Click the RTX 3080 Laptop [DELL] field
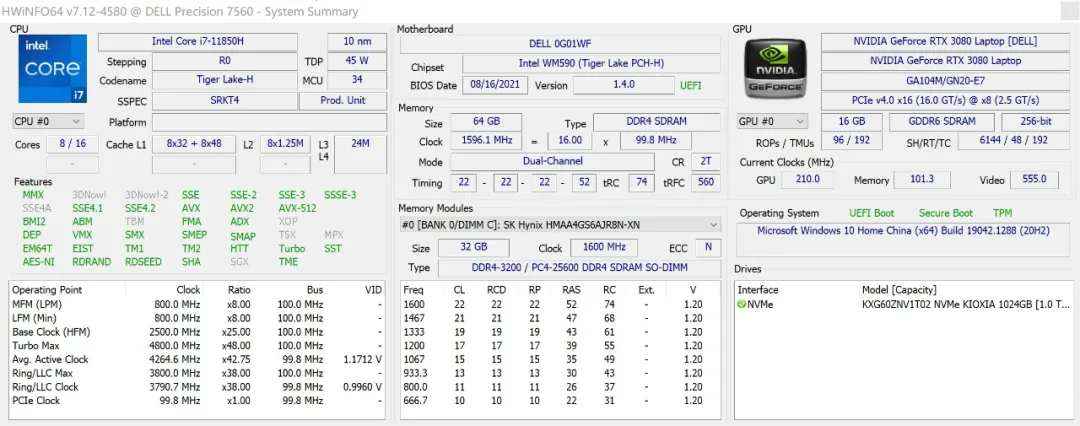 point(945,42)
